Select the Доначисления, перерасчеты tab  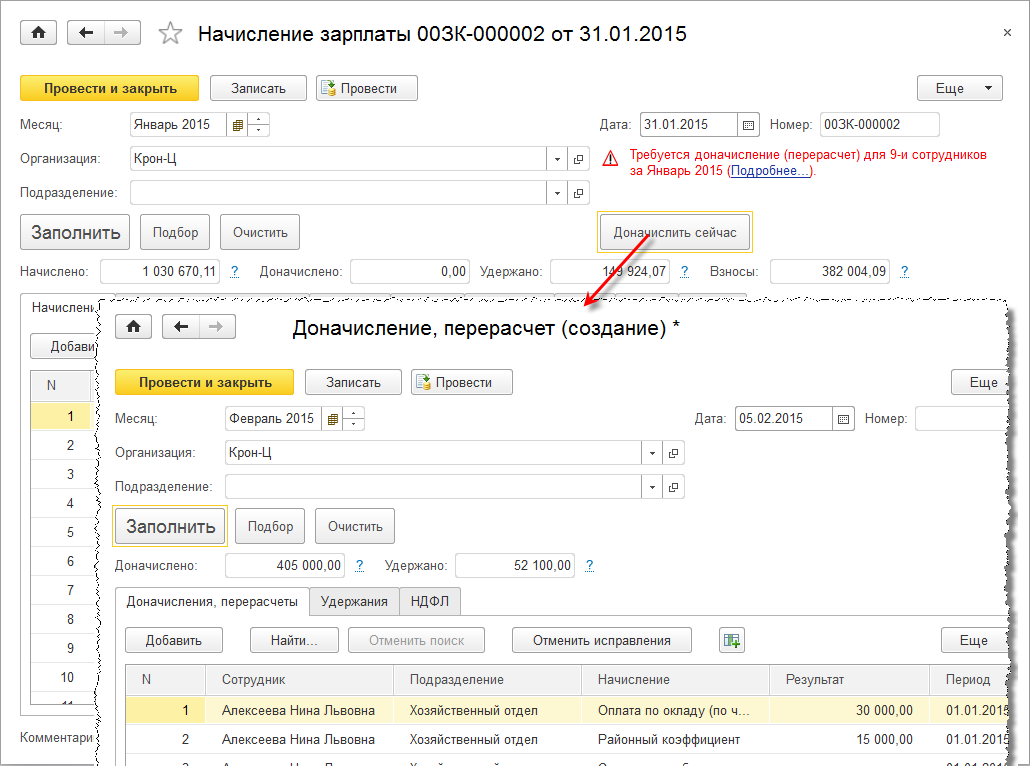[212, 601]
